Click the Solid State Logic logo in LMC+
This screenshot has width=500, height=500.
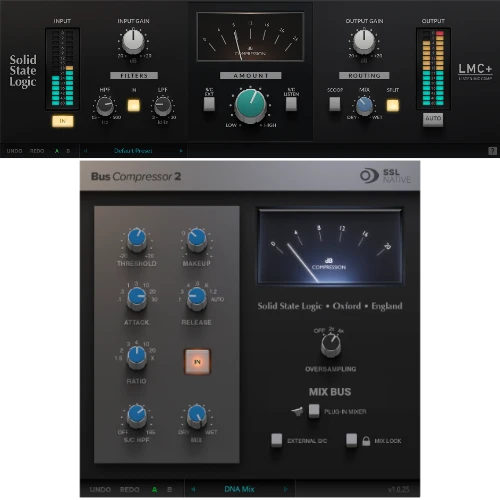click(23, 71)
